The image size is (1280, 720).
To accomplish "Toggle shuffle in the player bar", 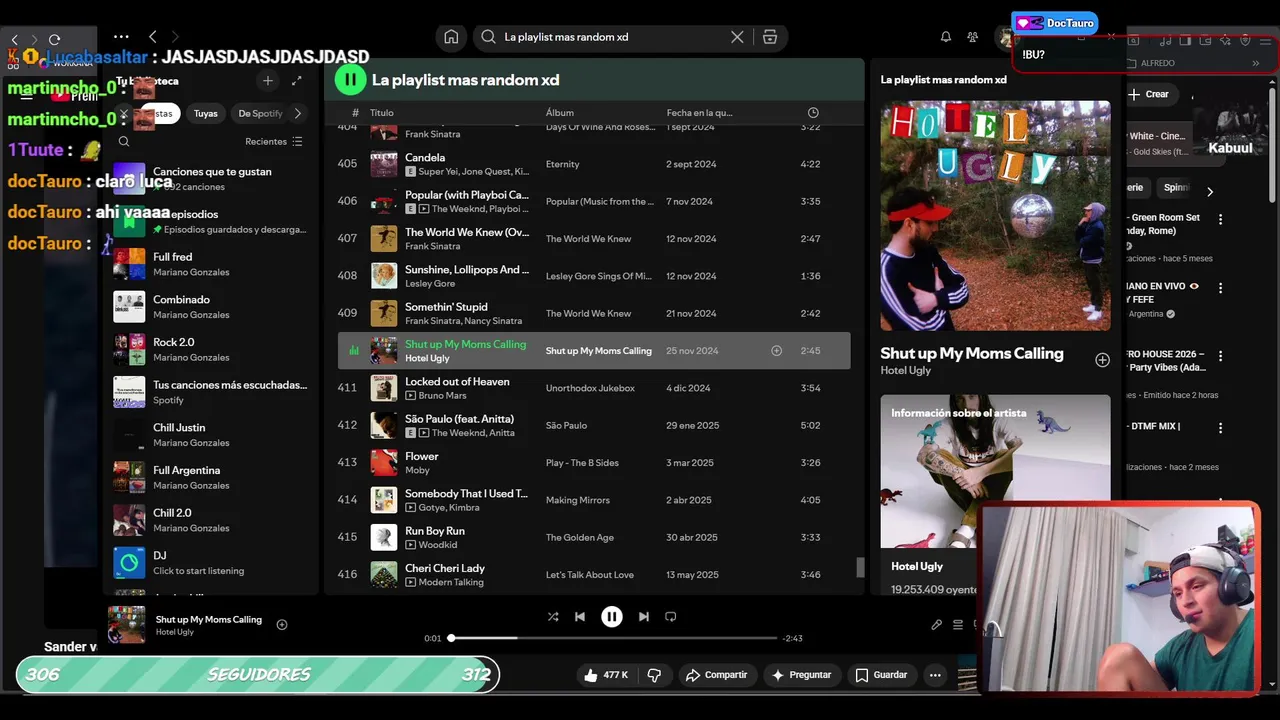I will tap(553, 617).
